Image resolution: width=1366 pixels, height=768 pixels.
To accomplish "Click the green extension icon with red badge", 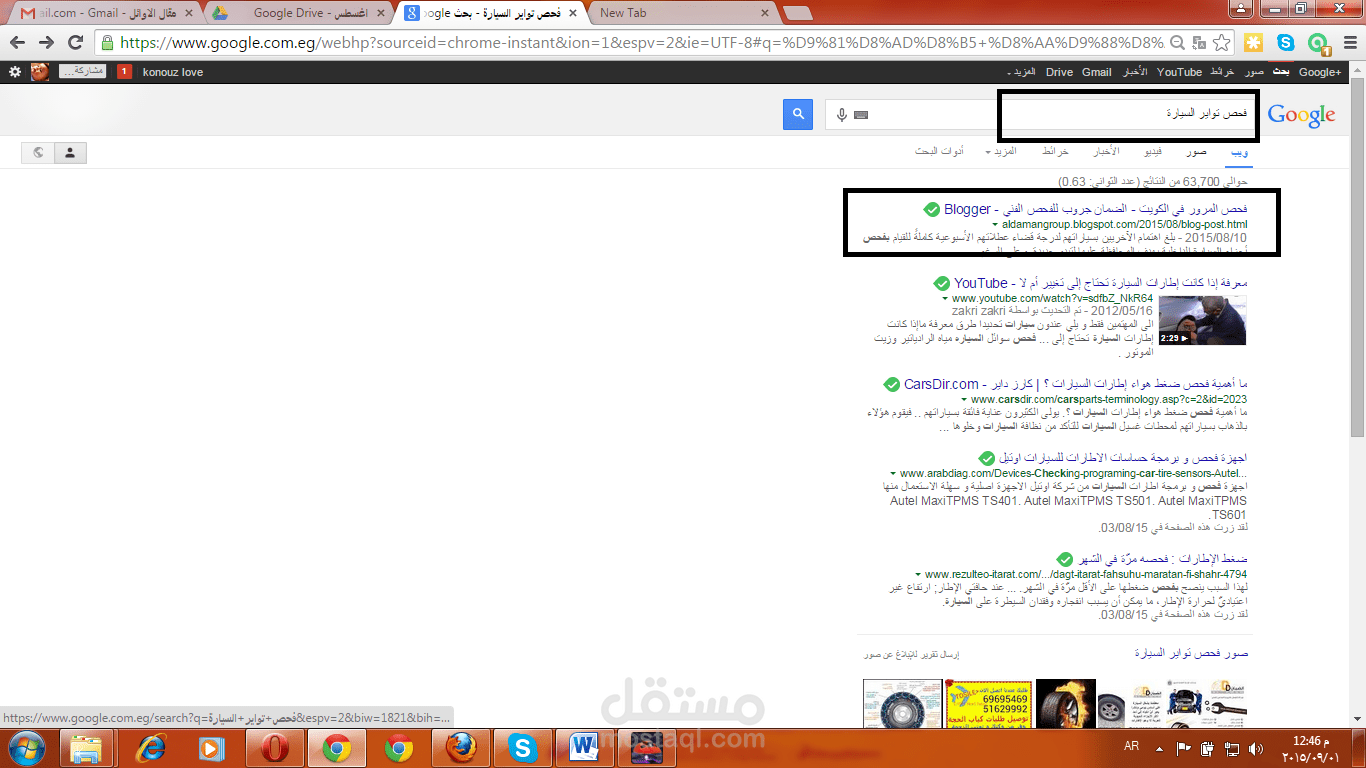I will [1319, 44].
